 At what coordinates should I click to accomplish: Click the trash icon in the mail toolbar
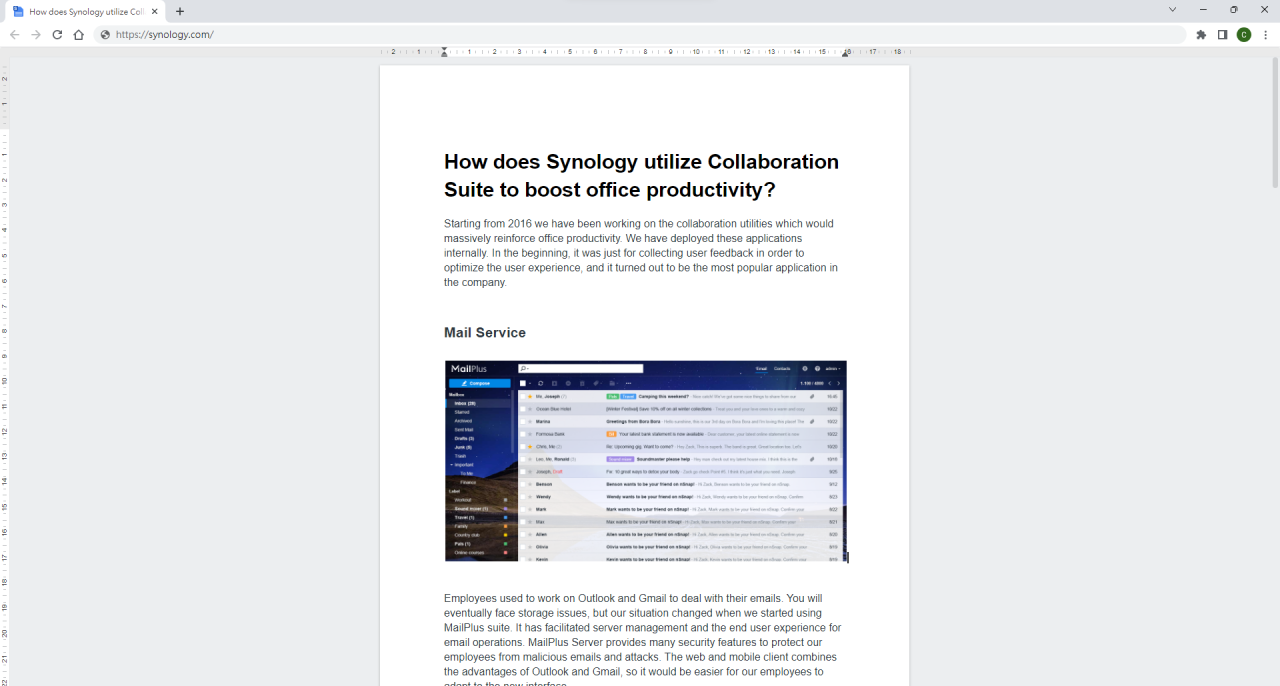coord(581,383)
